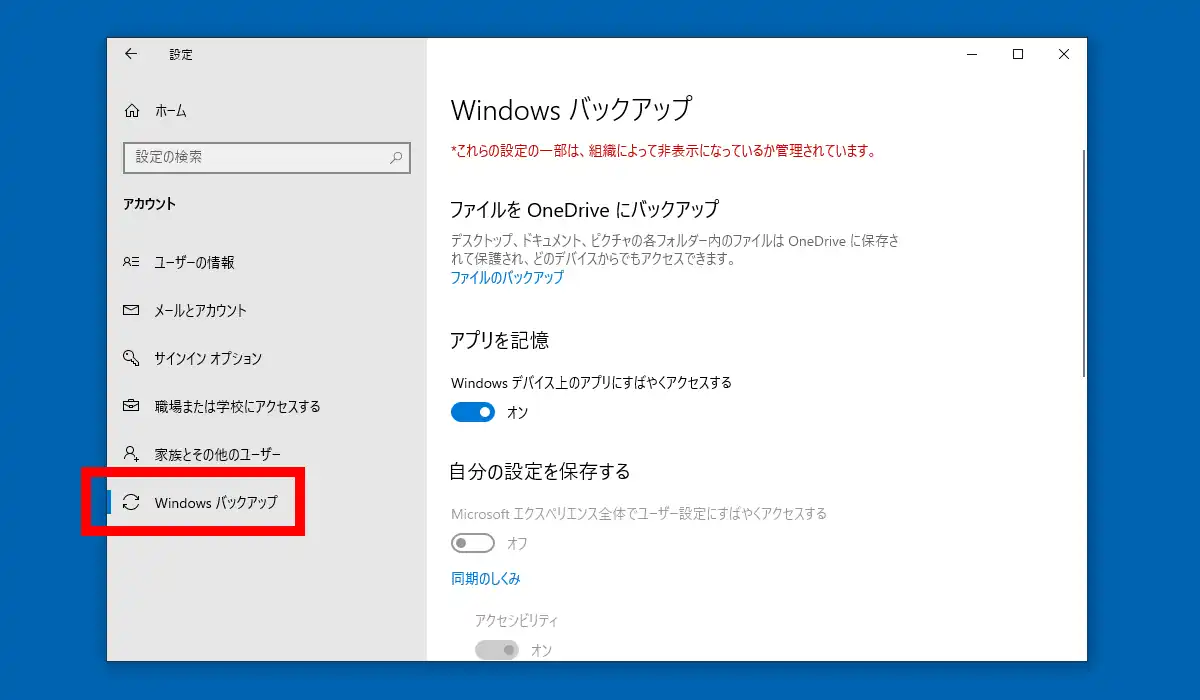Click the アプリを記憶 heading
Image resolution: width=1200 pixels, height=700 pixels.
(500, 340)
